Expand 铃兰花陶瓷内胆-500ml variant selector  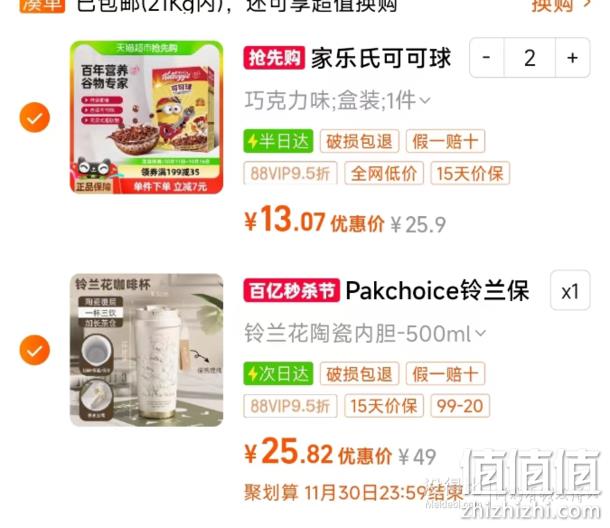[365, 333]
